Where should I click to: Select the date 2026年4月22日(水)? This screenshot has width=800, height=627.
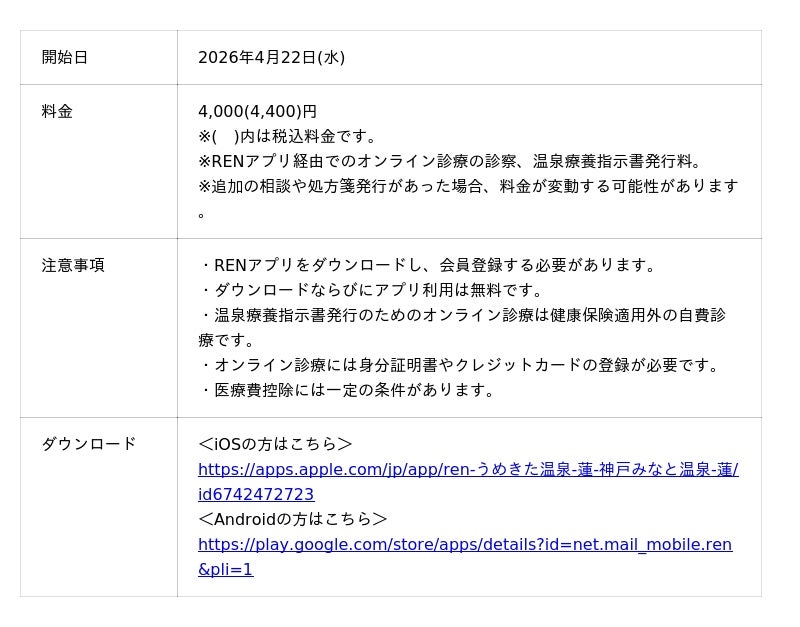pyautogui.click(x=271, y=57)
